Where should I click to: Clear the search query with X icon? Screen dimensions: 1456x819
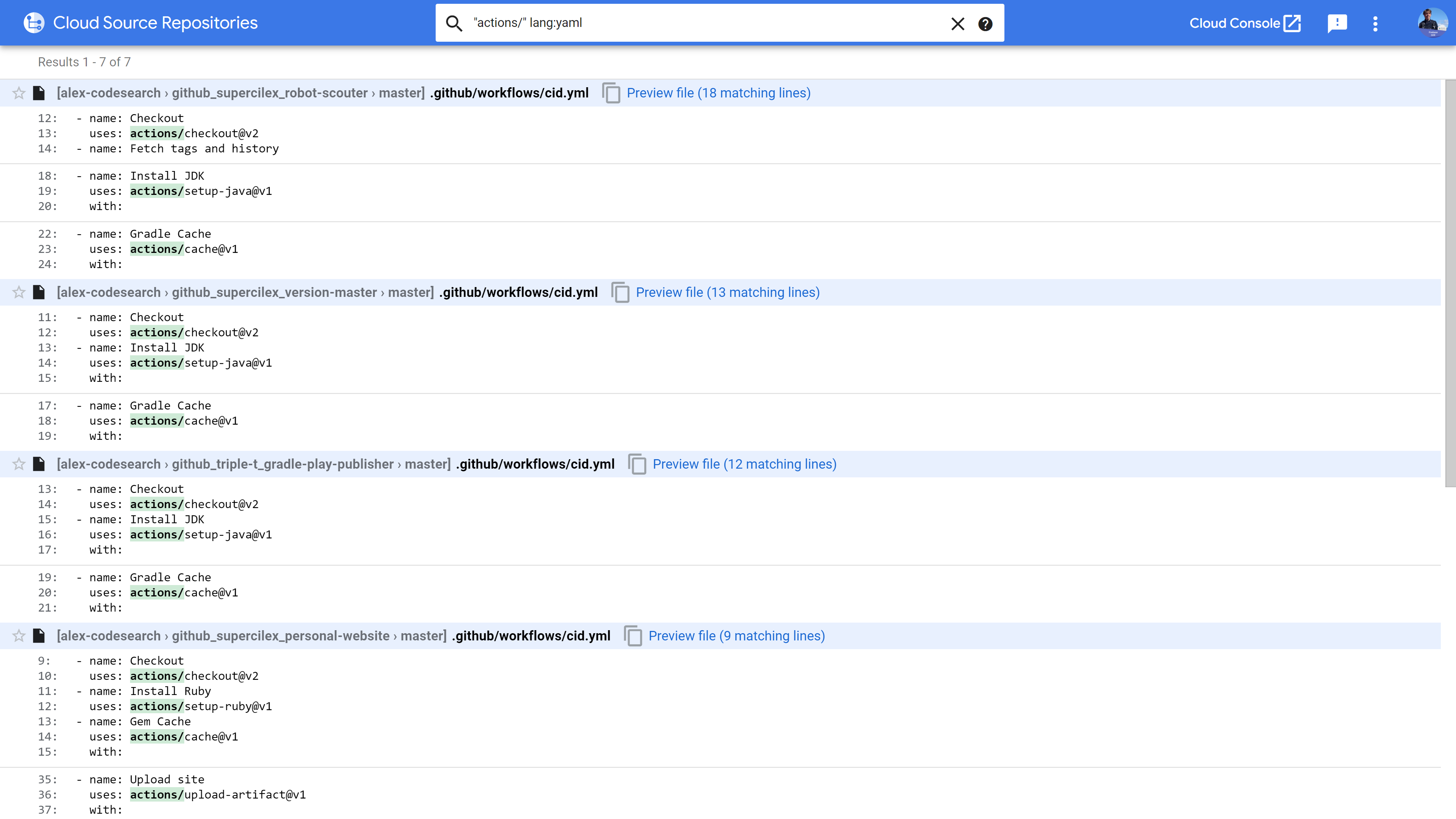tap(957, 23)
